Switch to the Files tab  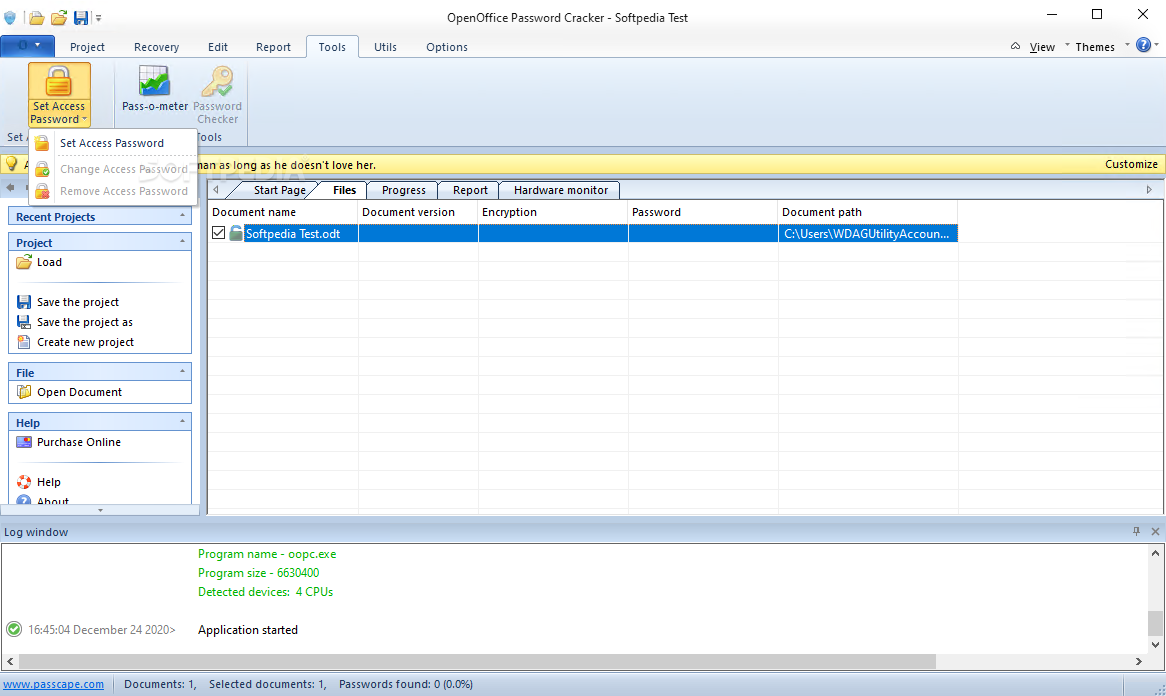click(x=344, y=190)
